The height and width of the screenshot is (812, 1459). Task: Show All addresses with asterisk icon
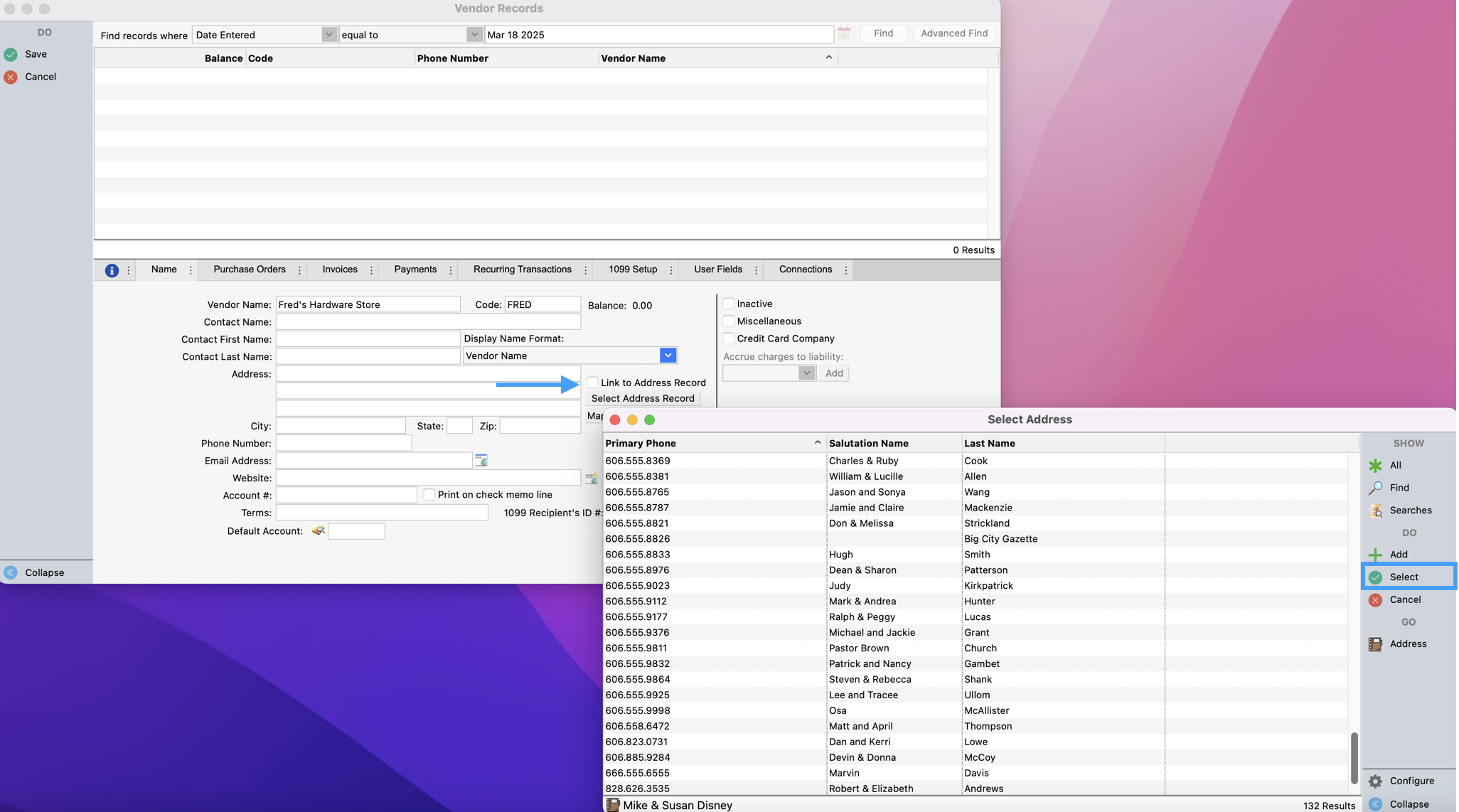point(1375,465)
